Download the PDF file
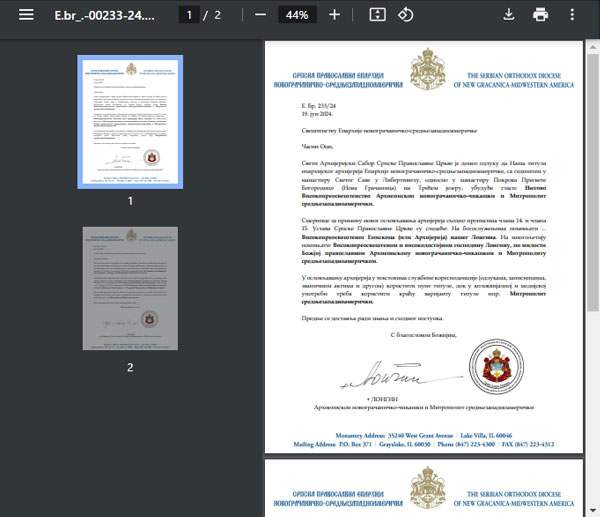The width and height of the screenshot is (600, 517). point(508,15)
